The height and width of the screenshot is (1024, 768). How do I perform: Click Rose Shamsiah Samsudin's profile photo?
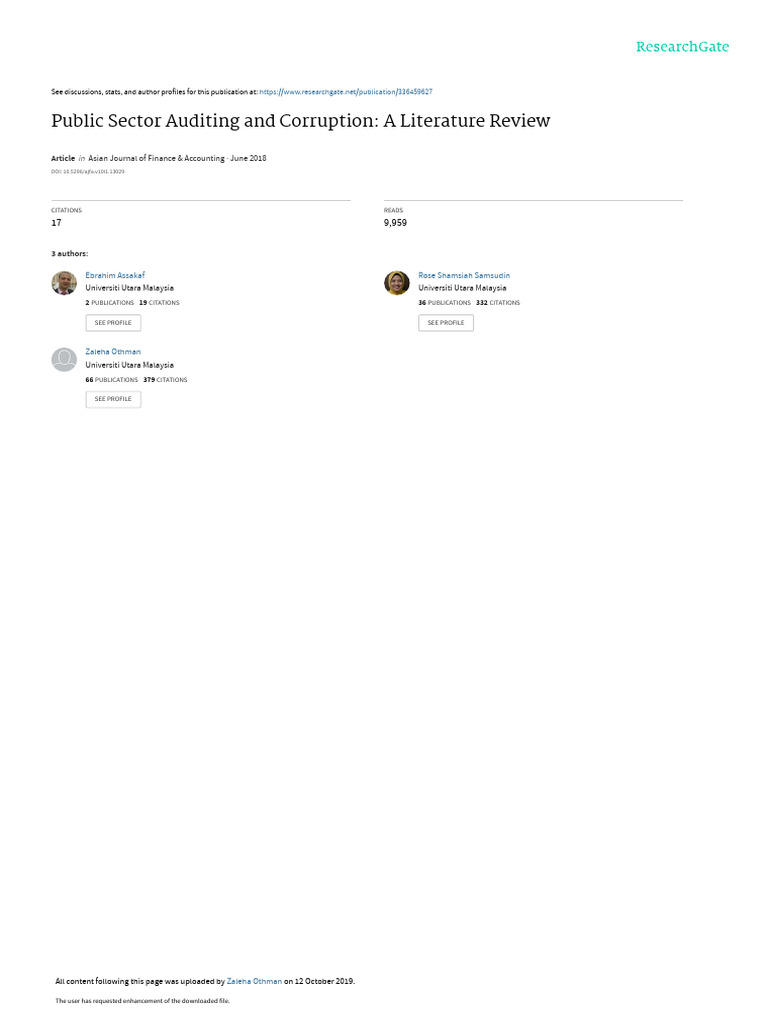click(396, 283)
